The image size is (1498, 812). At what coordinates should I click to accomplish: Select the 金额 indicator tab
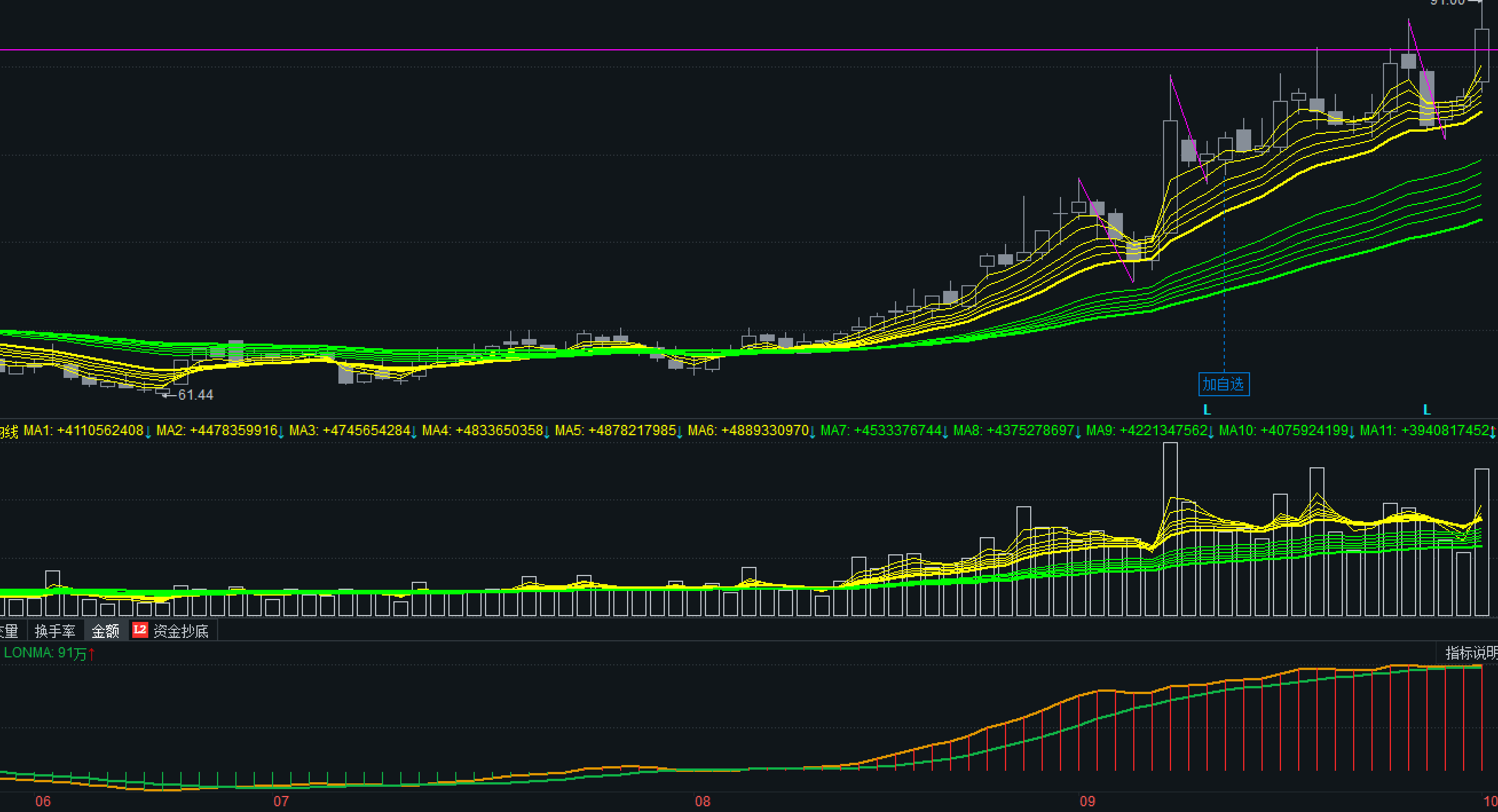point(105,631)
